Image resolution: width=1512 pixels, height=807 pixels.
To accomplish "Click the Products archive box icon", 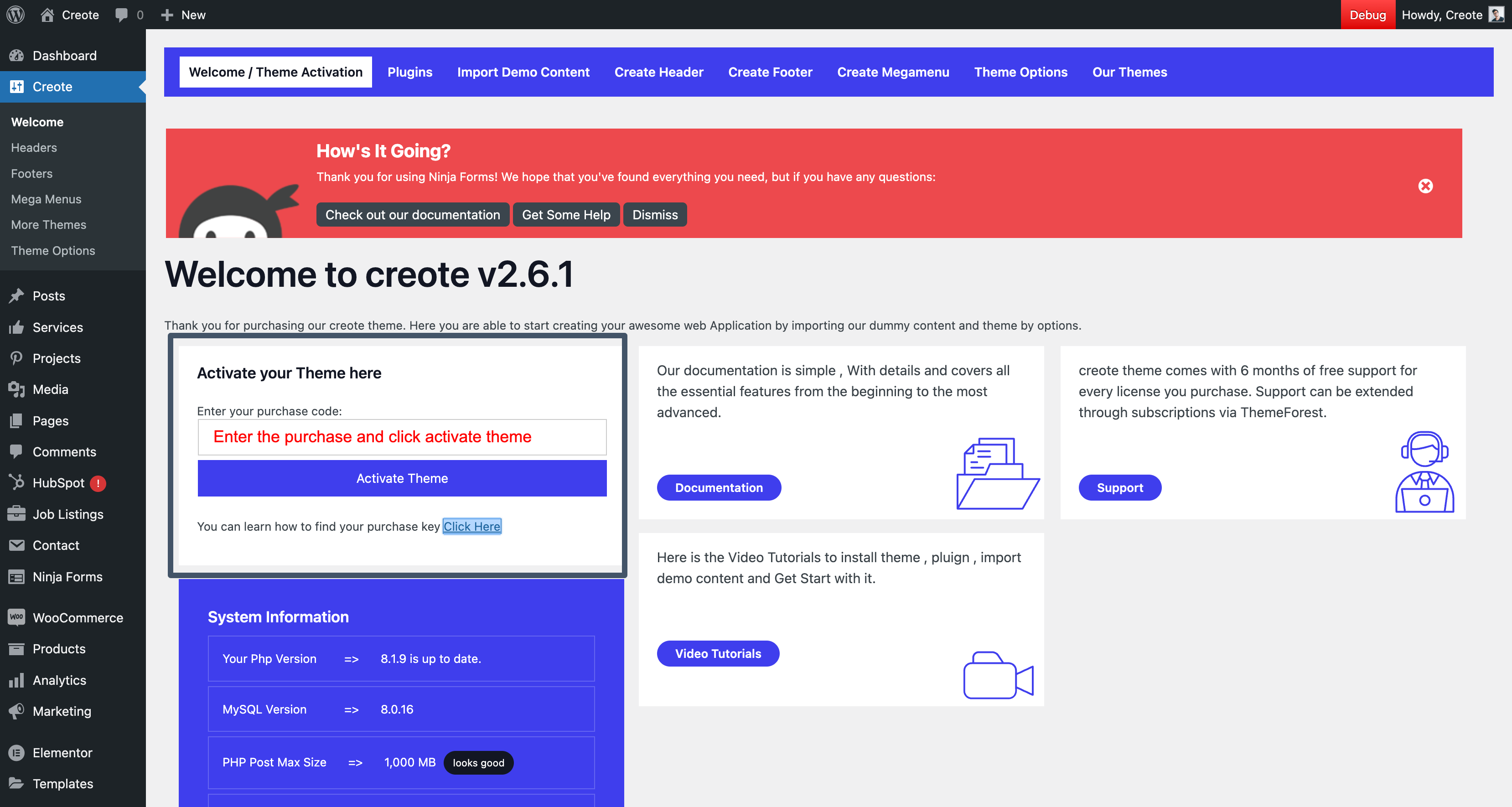I will coord(16,649).
